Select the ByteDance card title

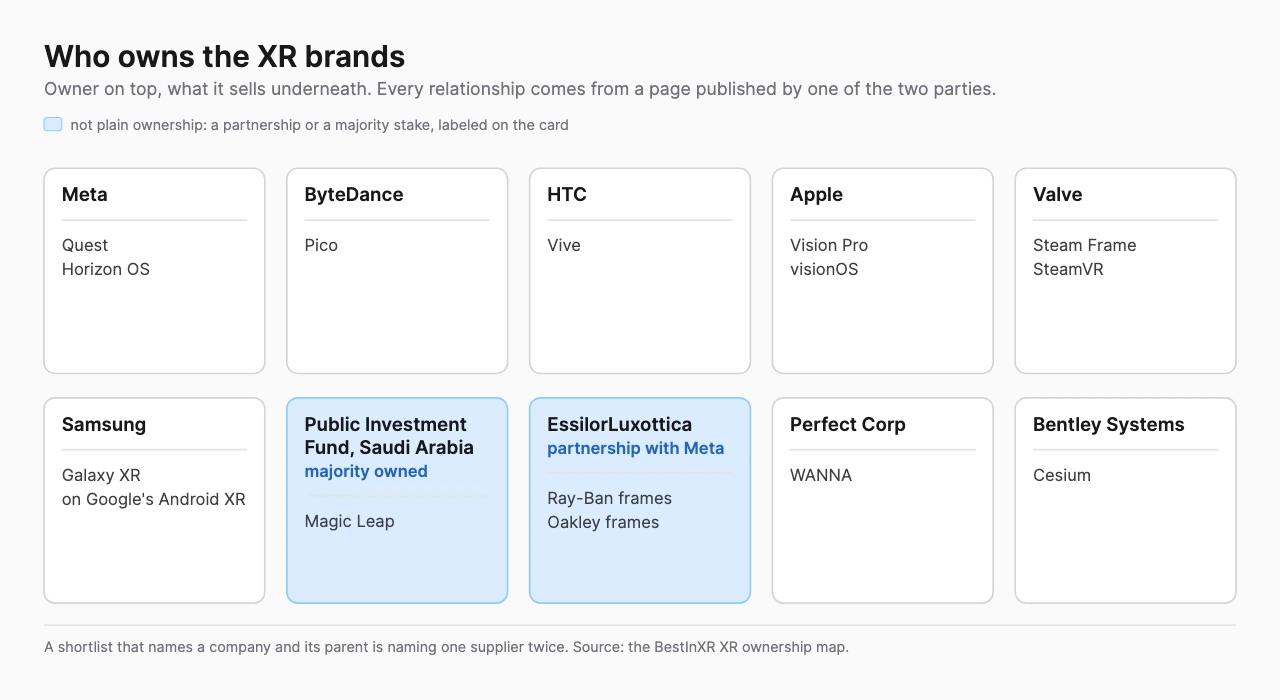pos(354,195)
